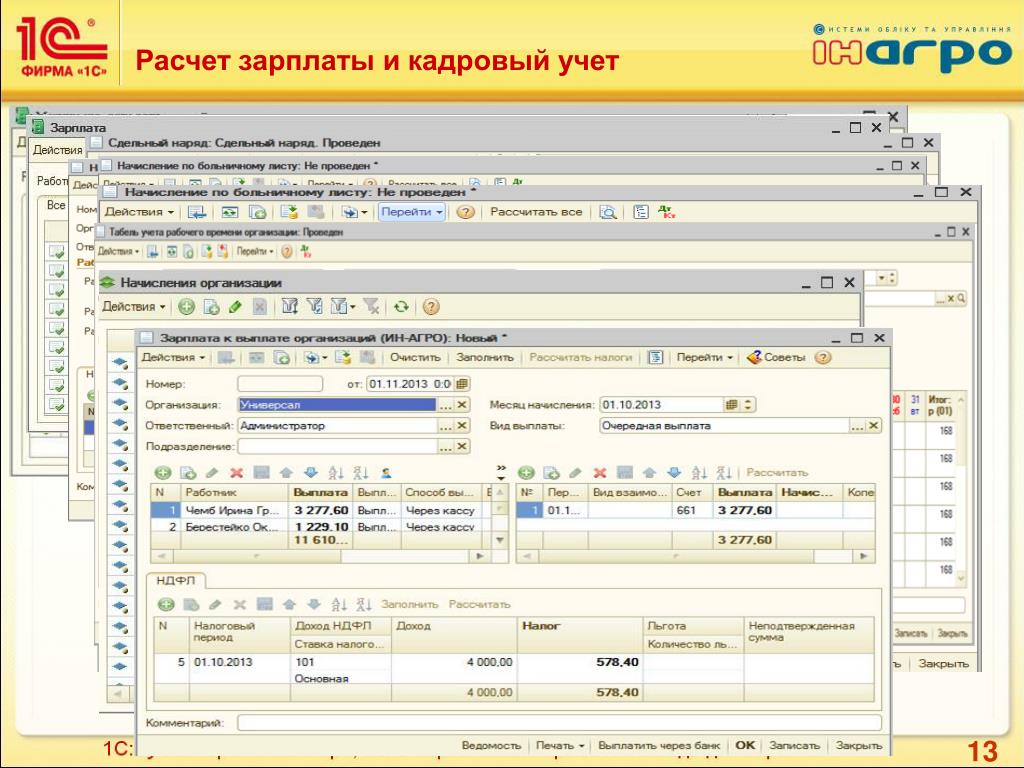Screen dimensions: 1024x768
Task: Switch to the НДФЛ tab
Action: [176, 580]
